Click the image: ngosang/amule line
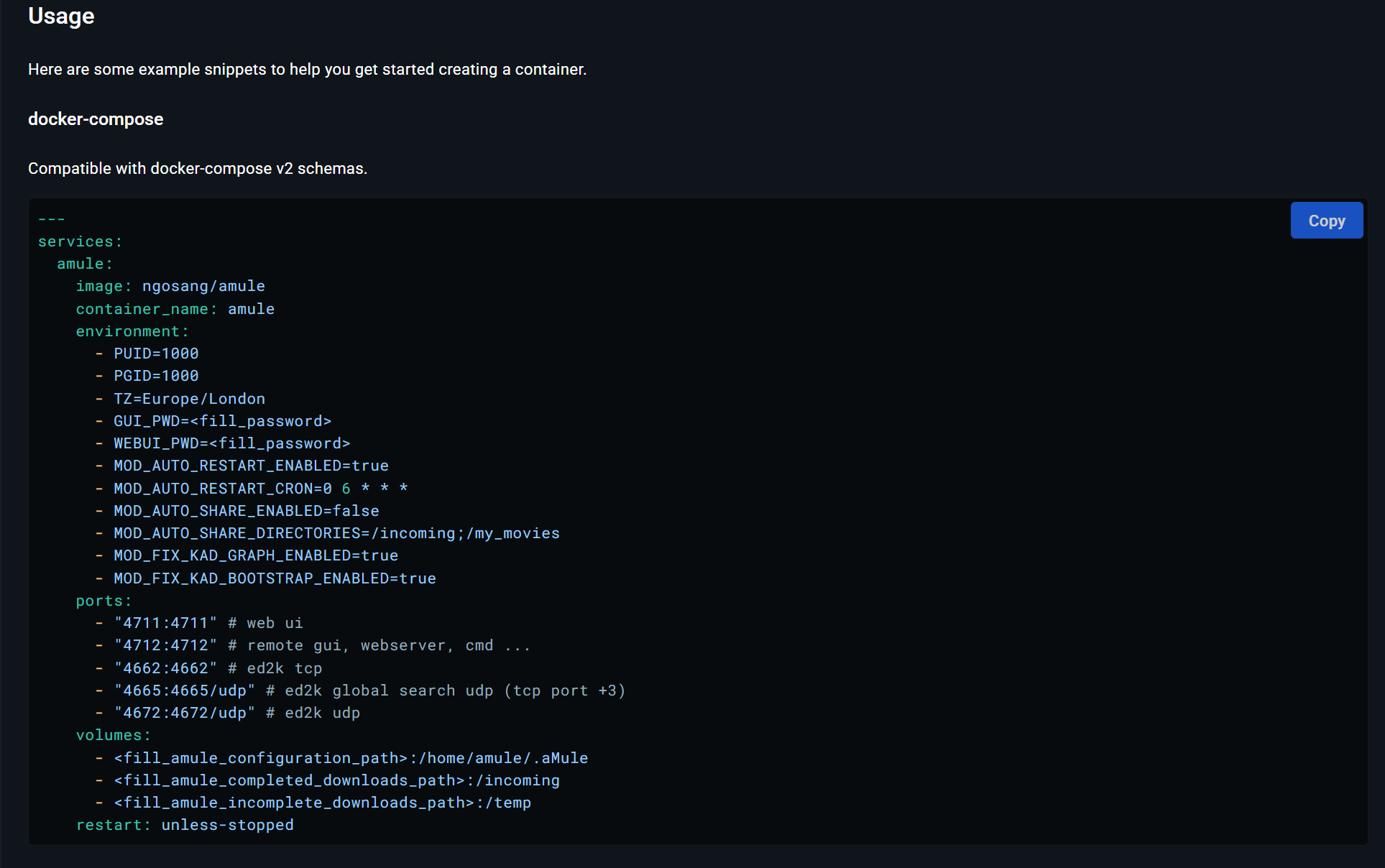This screenshot has width=1385, height=868. pos(170,286)
